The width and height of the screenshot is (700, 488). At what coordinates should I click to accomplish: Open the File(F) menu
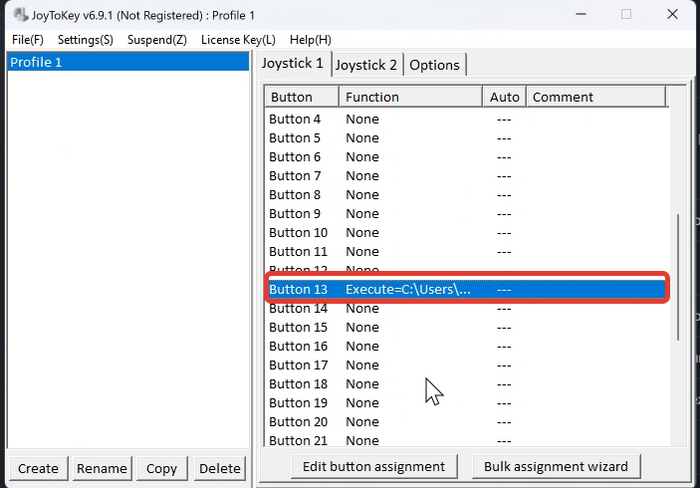[x=27, y=39]
